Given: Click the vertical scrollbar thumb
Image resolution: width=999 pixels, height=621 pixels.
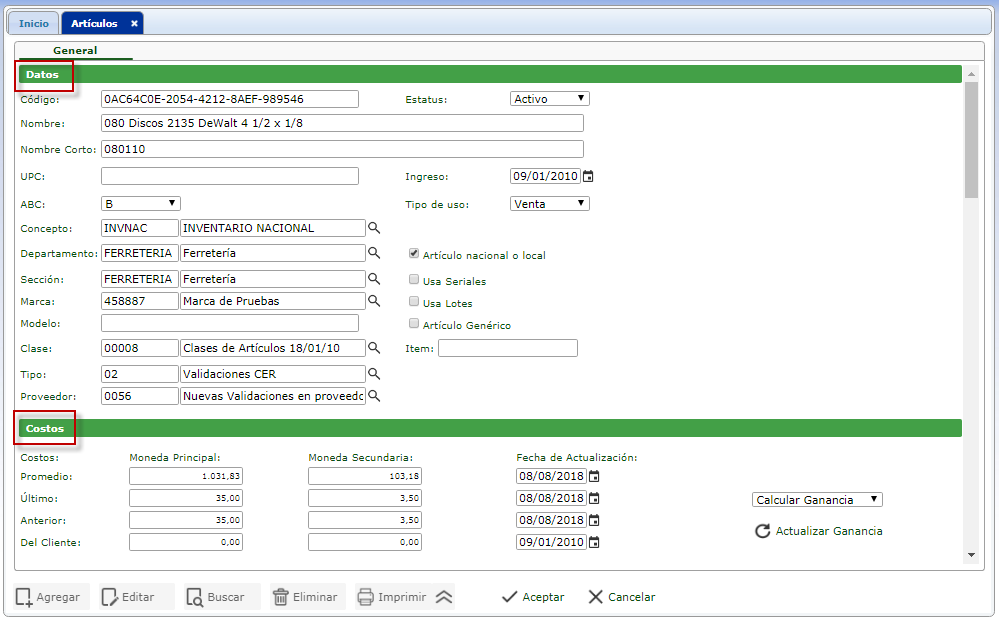Looking at the screenshot, I should (x=971, y=140).
